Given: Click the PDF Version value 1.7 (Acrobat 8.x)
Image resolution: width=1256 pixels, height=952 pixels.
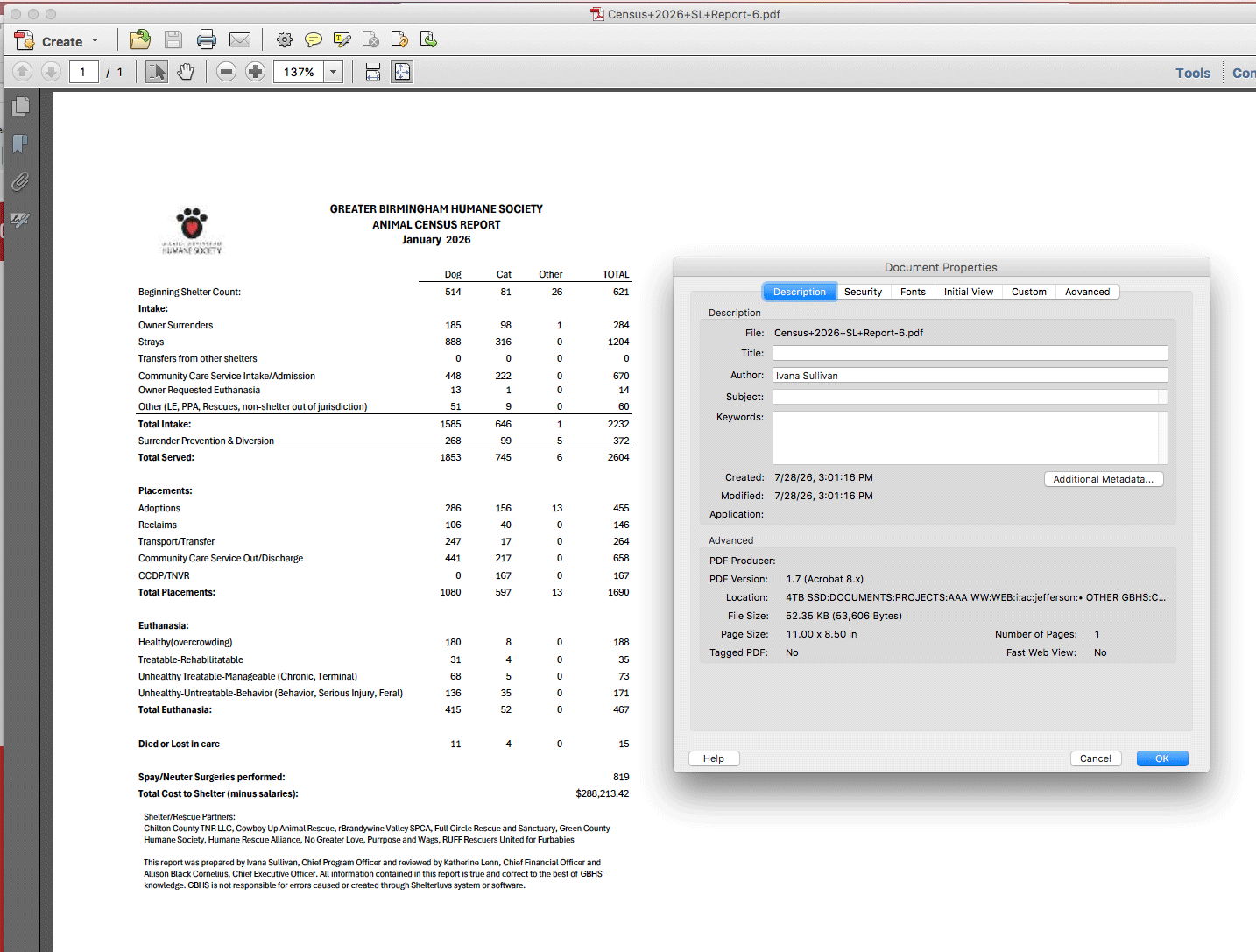Looking at the screenshot, I should tap(824, 579).
